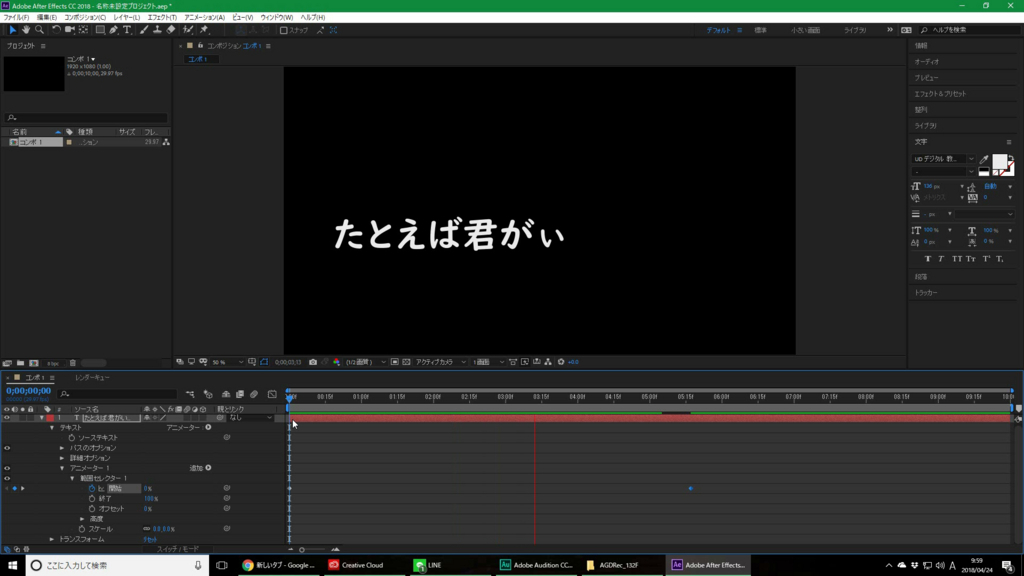Delete selected item with project trash icon
The width and height of the screenshot is (1024, 576).
(73, 363)
